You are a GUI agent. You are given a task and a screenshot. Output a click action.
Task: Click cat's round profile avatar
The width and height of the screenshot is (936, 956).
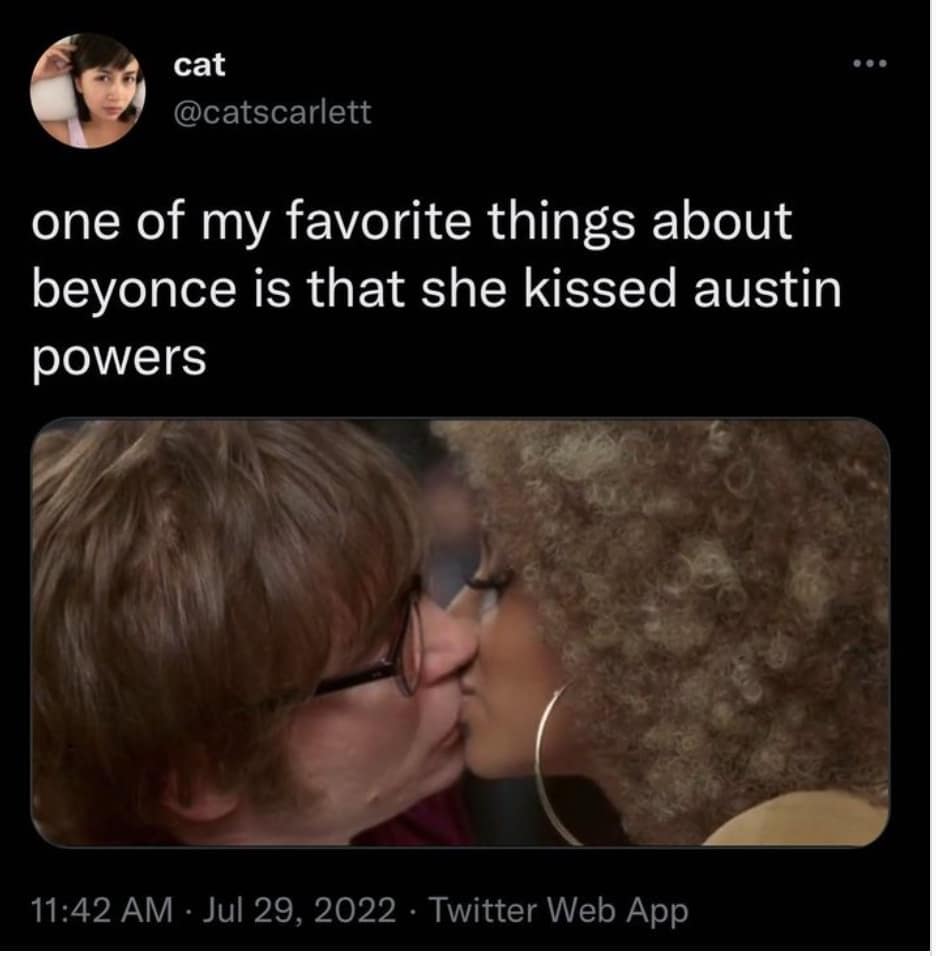coord(89,91)
